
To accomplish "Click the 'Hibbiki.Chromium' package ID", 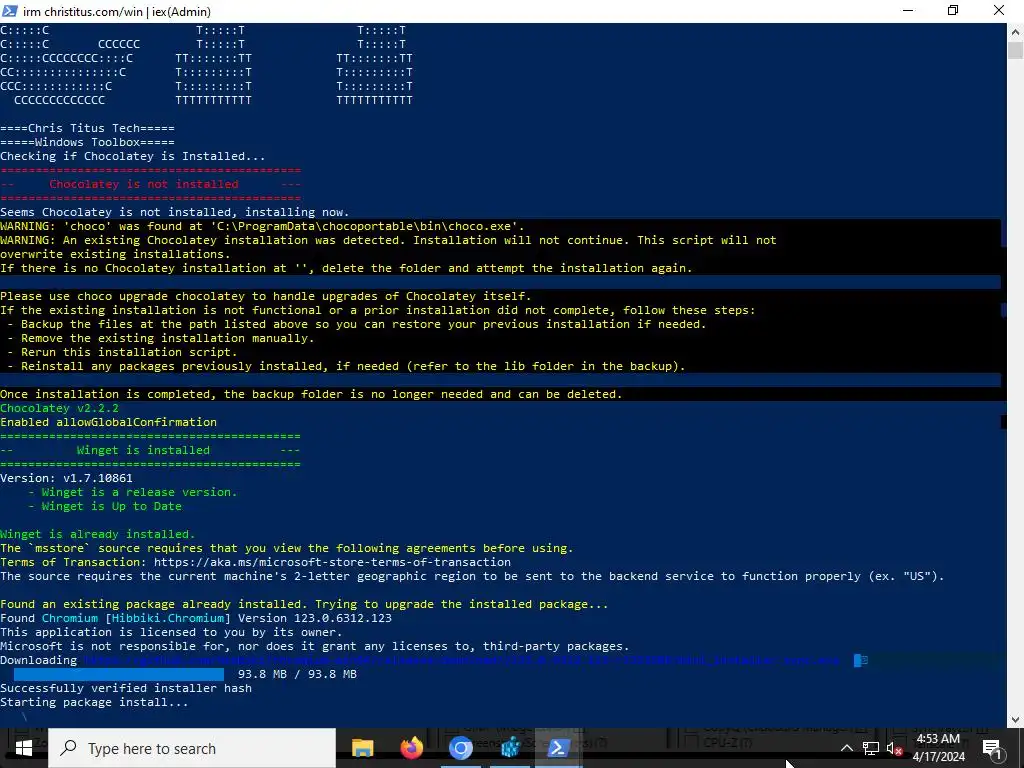I will [x=168, y=618].
